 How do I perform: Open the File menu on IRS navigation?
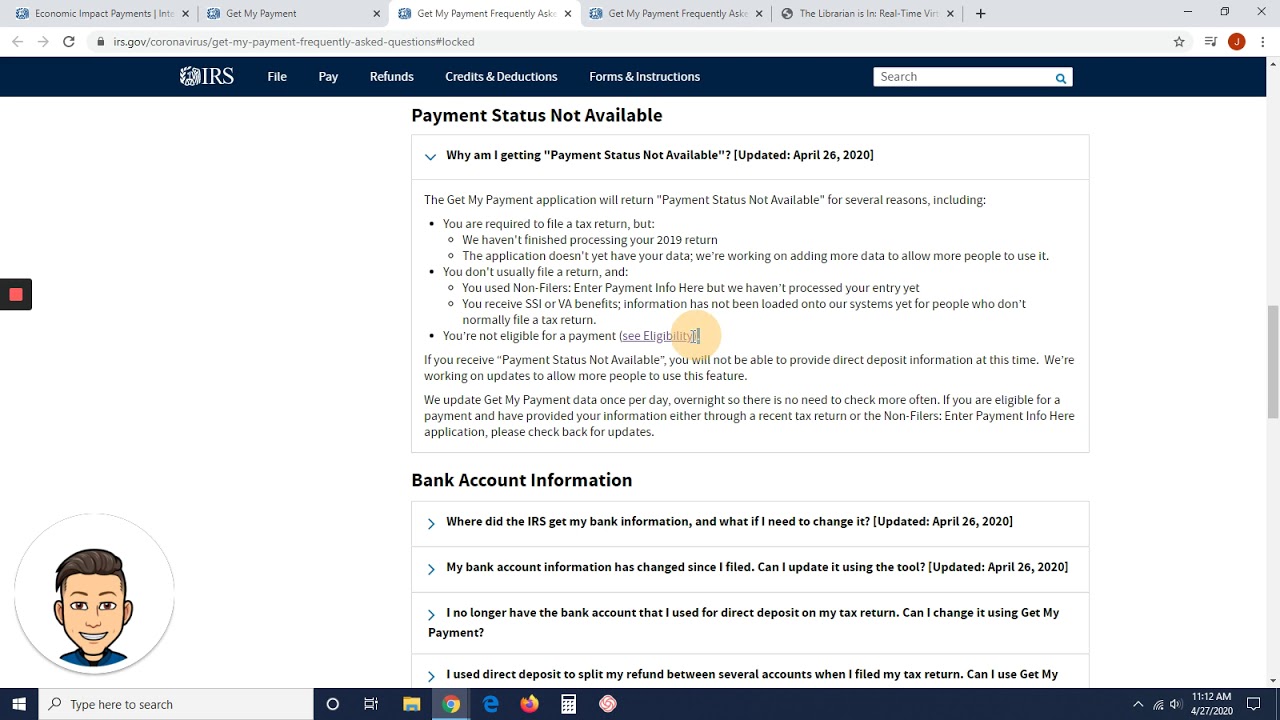(x=277, y=77)
